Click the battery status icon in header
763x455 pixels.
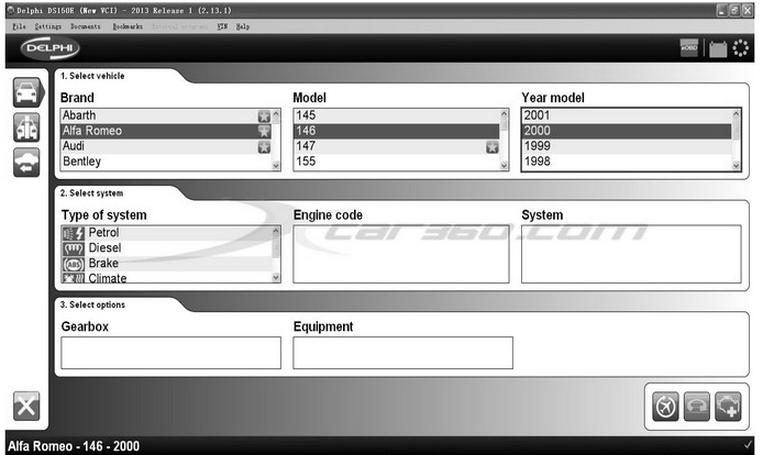718,49
